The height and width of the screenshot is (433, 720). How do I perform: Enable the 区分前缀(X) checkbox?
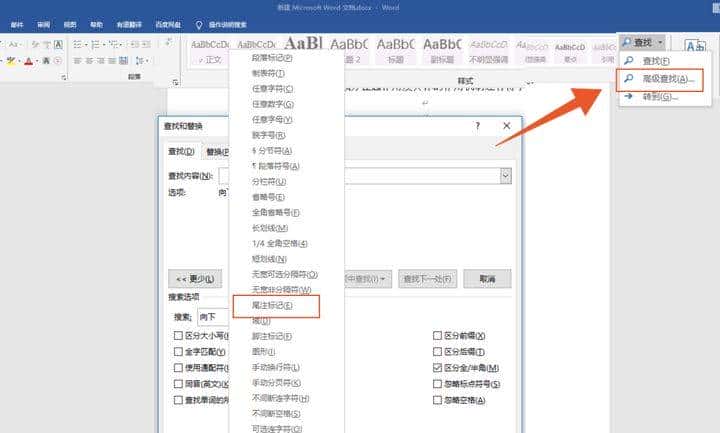pyautogui.click(x=437, y=335)
